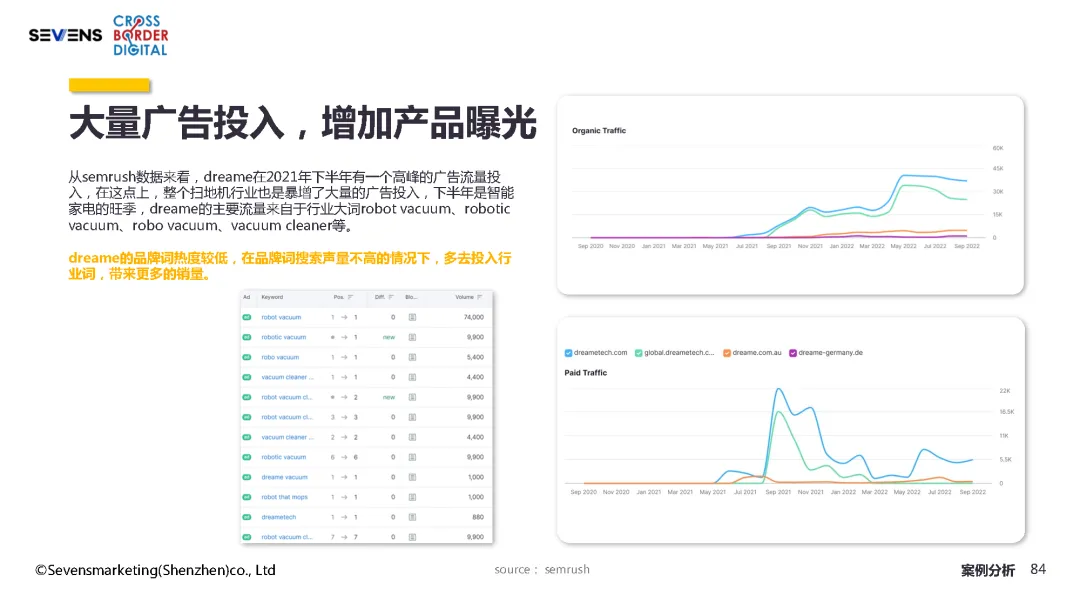Click the Volume column header label
This screenshot has height=608, width=1080.
click(464, 297)
